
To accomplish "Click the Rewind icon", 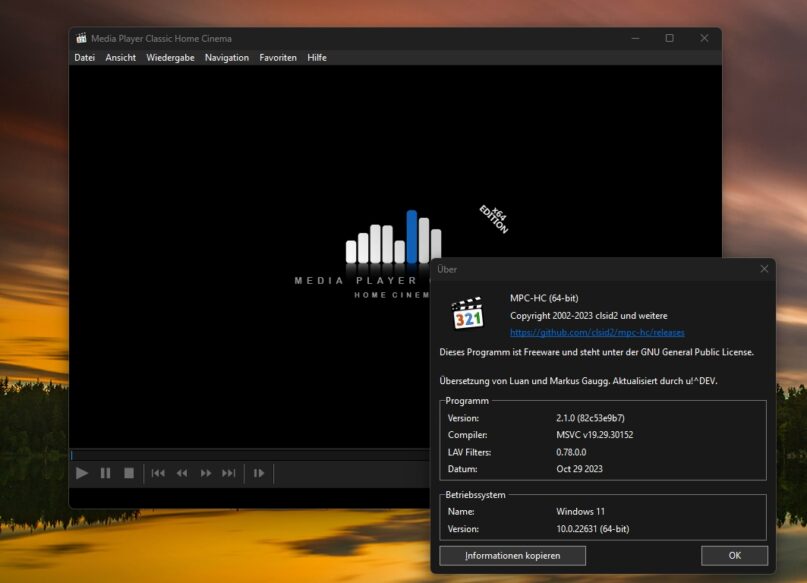I will coord(182,473).
